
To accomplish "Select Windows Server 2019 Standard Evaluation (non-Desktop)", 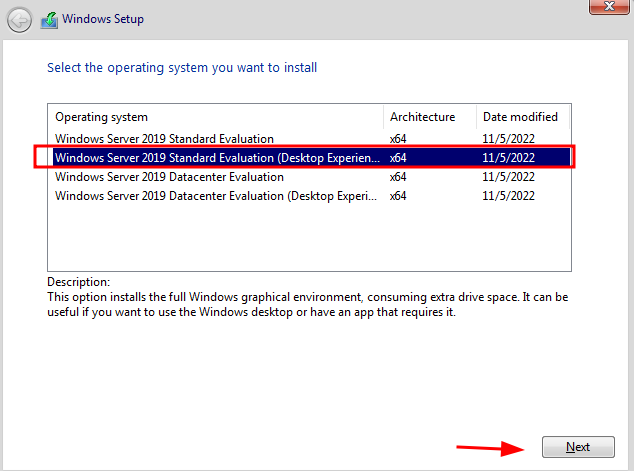I will coord(309,139).
